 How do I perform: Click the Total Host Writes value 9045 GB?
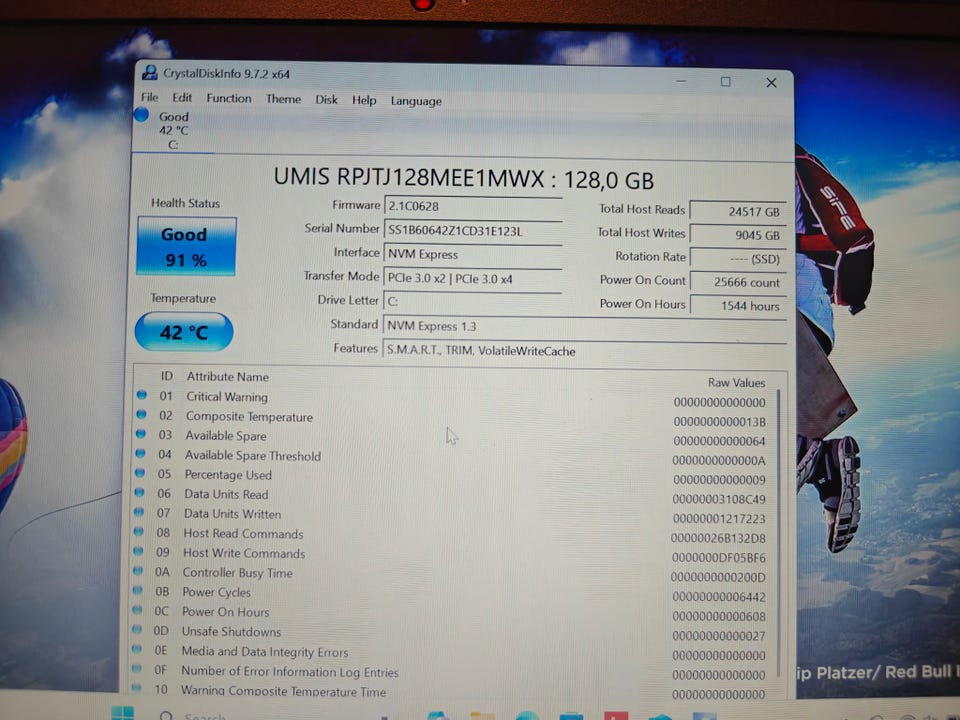tap(738, 234)
